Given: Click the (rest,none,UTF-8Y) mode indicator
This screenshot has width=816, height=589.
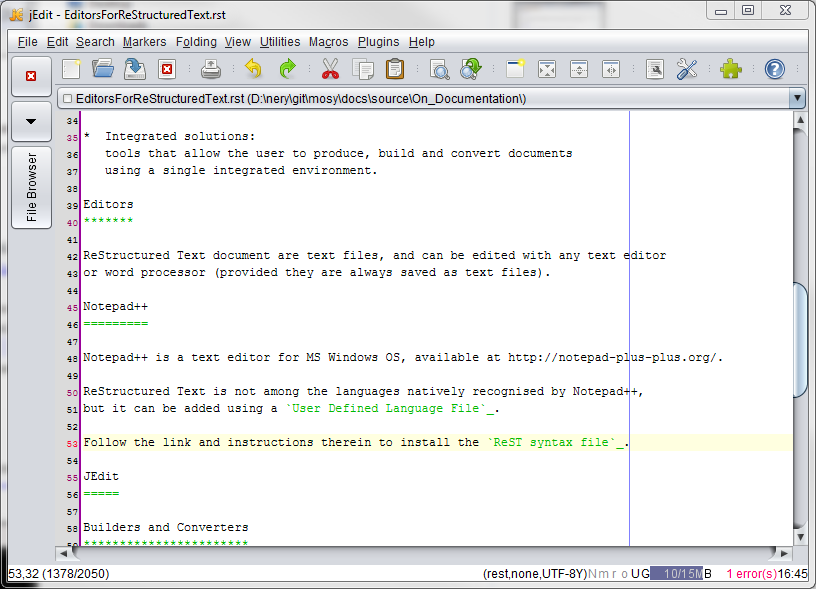Looking at the screenshot, I should point(534,573).
